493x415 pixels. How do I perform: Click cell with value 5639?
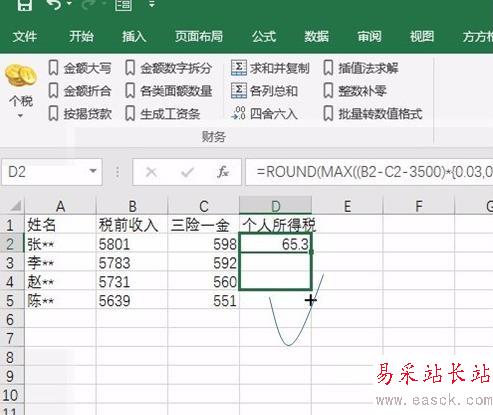click(132, 301)
